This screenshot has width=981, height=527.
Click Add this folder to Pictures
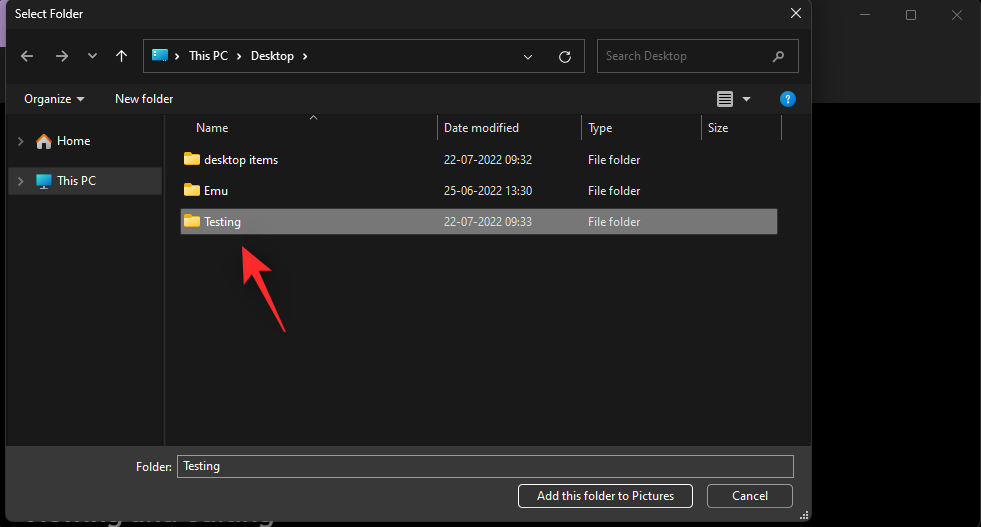[x=605, y=496]
